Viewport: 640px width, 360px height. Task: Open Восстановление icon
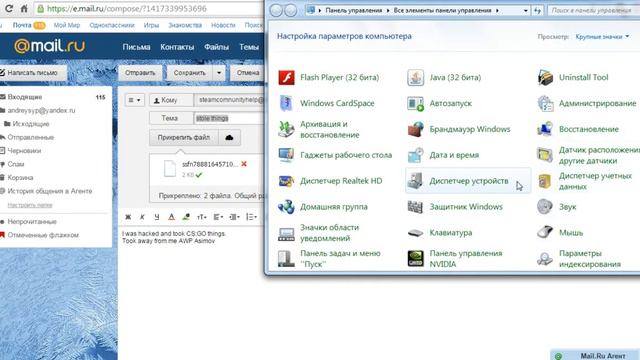tap(545, 129)
